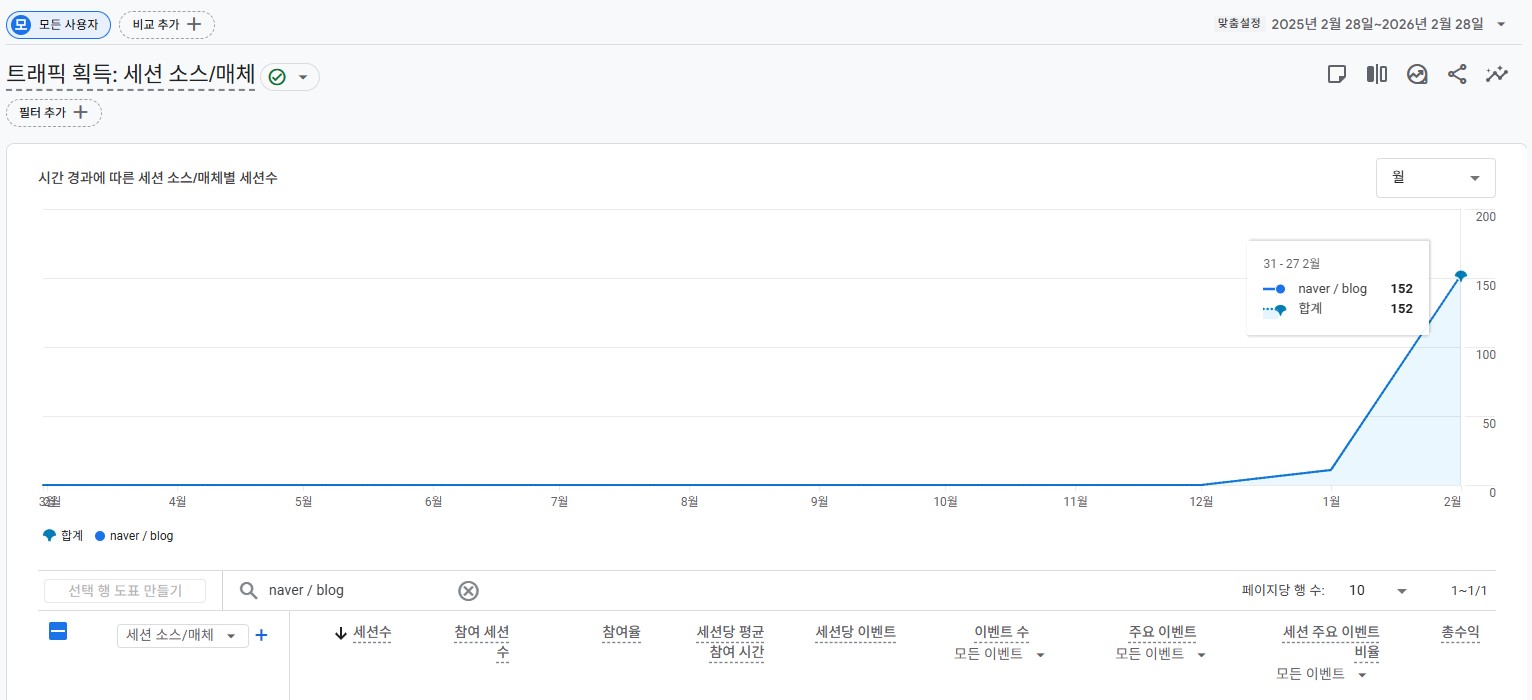
Task: Click the plus to add a secondary dimension
Action: click(x=261, y=635)
